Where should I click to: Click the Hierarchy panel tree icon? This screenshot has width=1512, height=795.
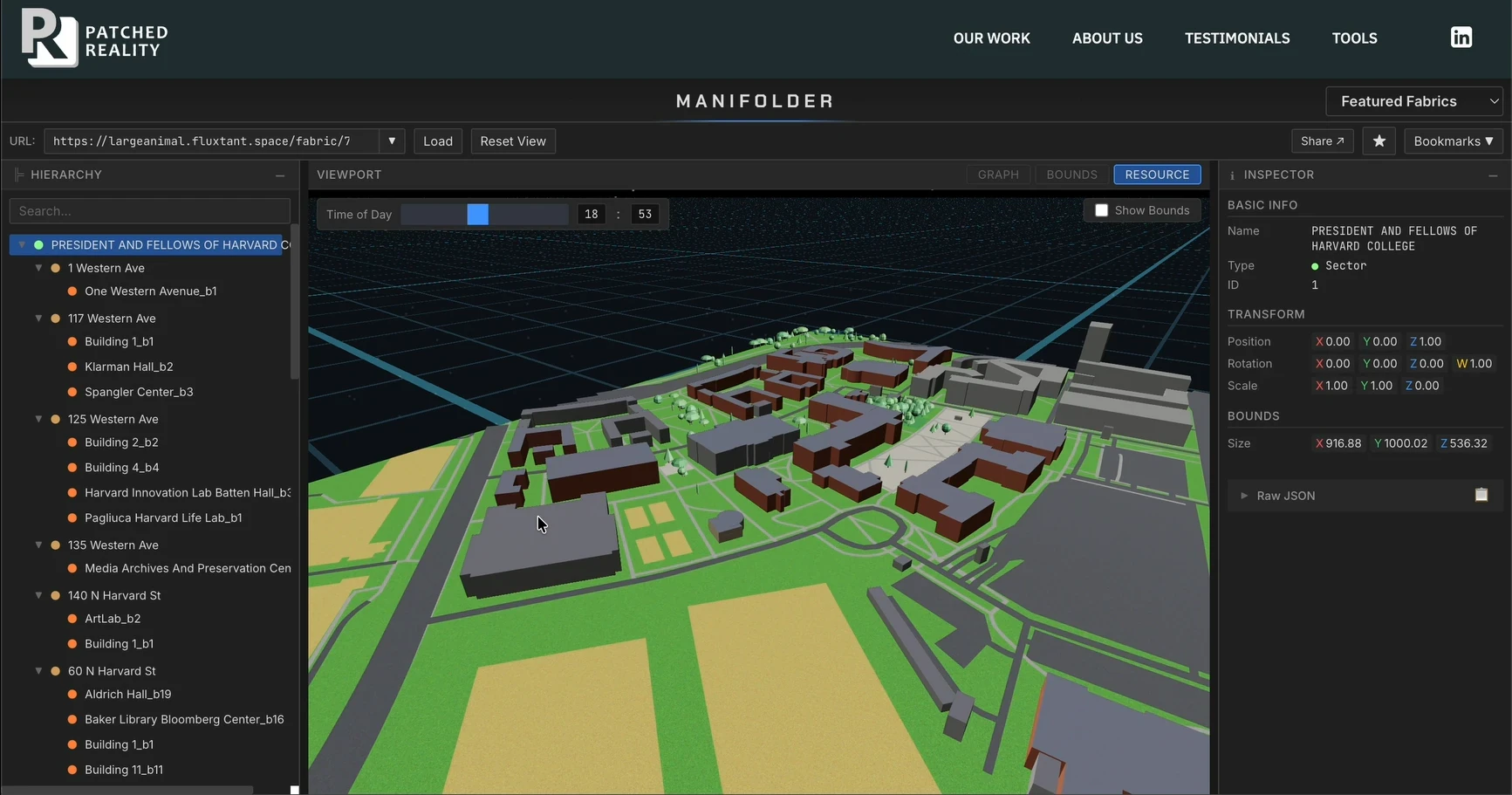pyautogui.click(x=18, y=175)
